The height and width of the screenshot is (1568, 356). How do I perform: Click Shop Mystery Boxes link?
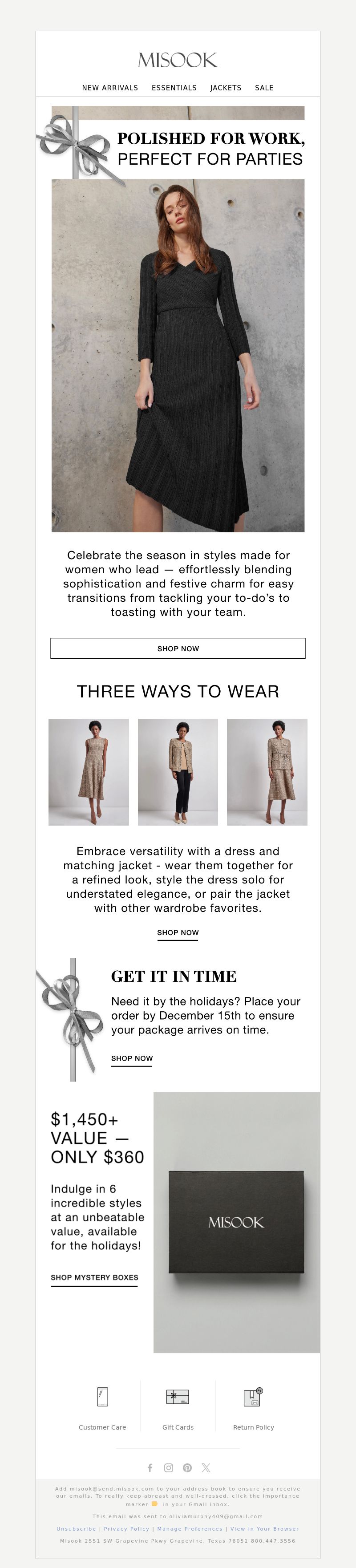click(x=94, y=1278)
